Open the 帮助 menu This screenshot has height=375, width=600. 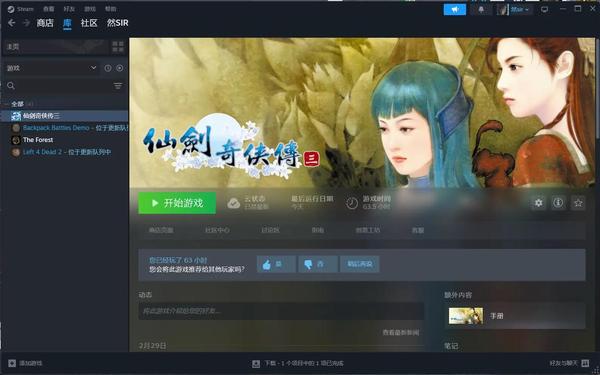111,9
